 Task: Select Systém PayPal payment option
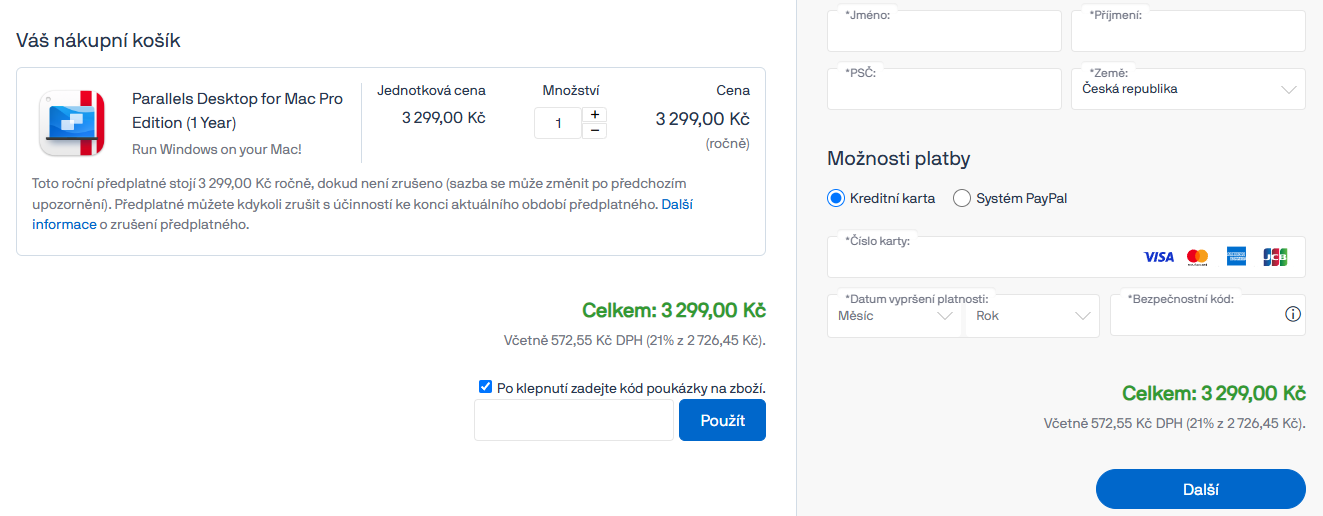tap(962, 198)
